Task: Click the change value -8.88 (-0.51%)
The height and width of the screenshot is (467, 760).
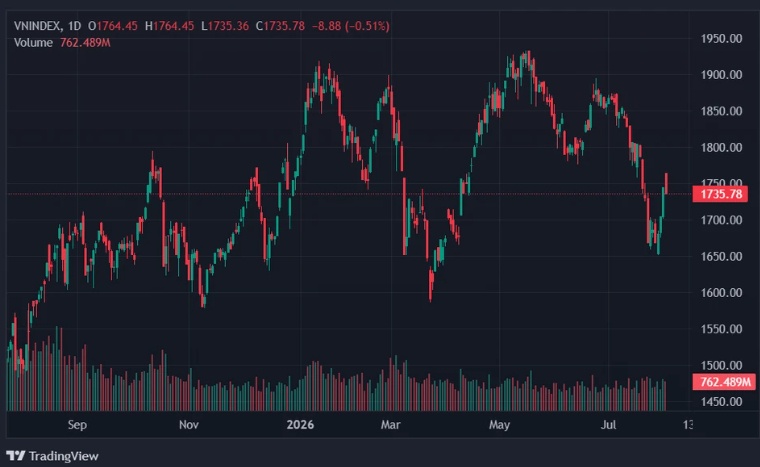Action: coord(350,26)
